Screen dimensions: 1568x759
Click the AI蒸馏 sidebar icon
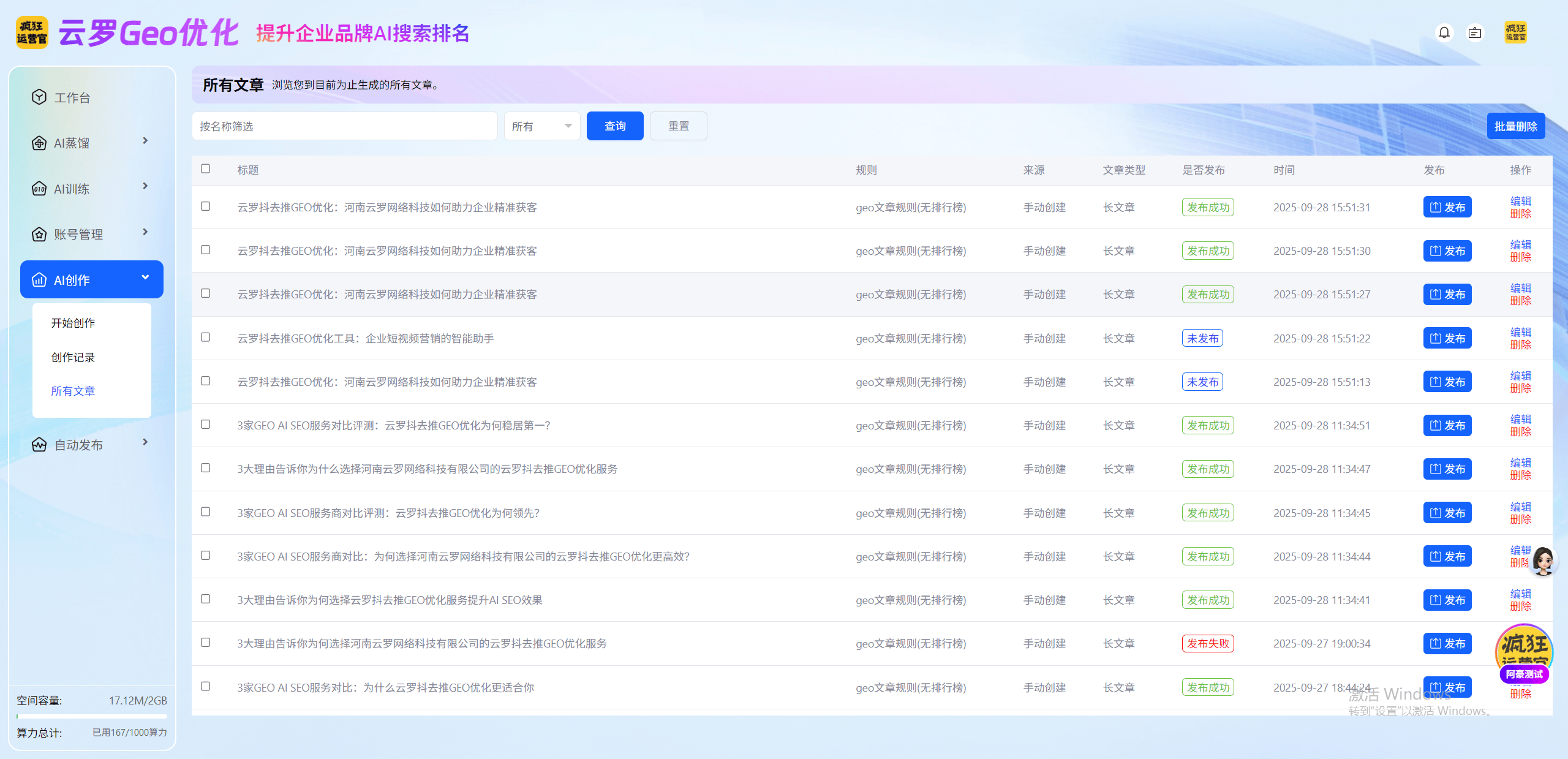coord(39,143)
